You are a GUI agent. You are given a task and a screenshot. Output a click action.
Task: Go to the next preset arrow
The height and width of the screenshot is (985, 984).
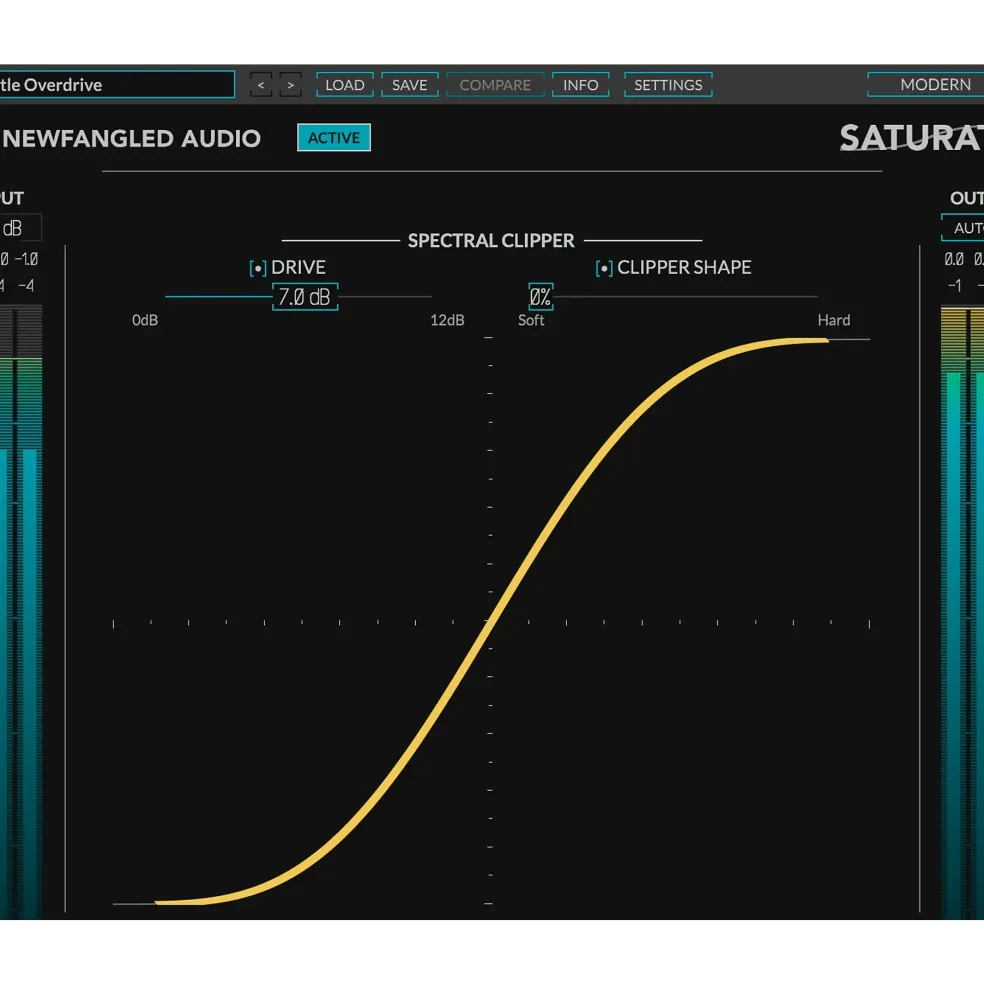(290, 85)
